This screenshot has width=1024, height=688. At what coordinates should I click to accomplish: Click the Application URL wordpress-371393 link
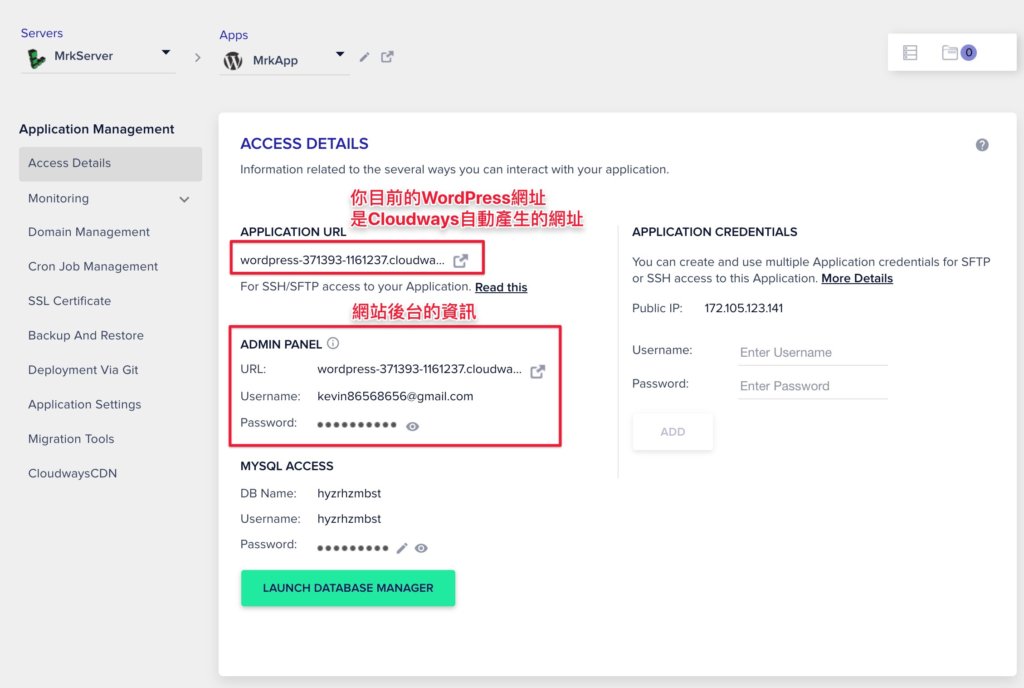pos(342,260)
